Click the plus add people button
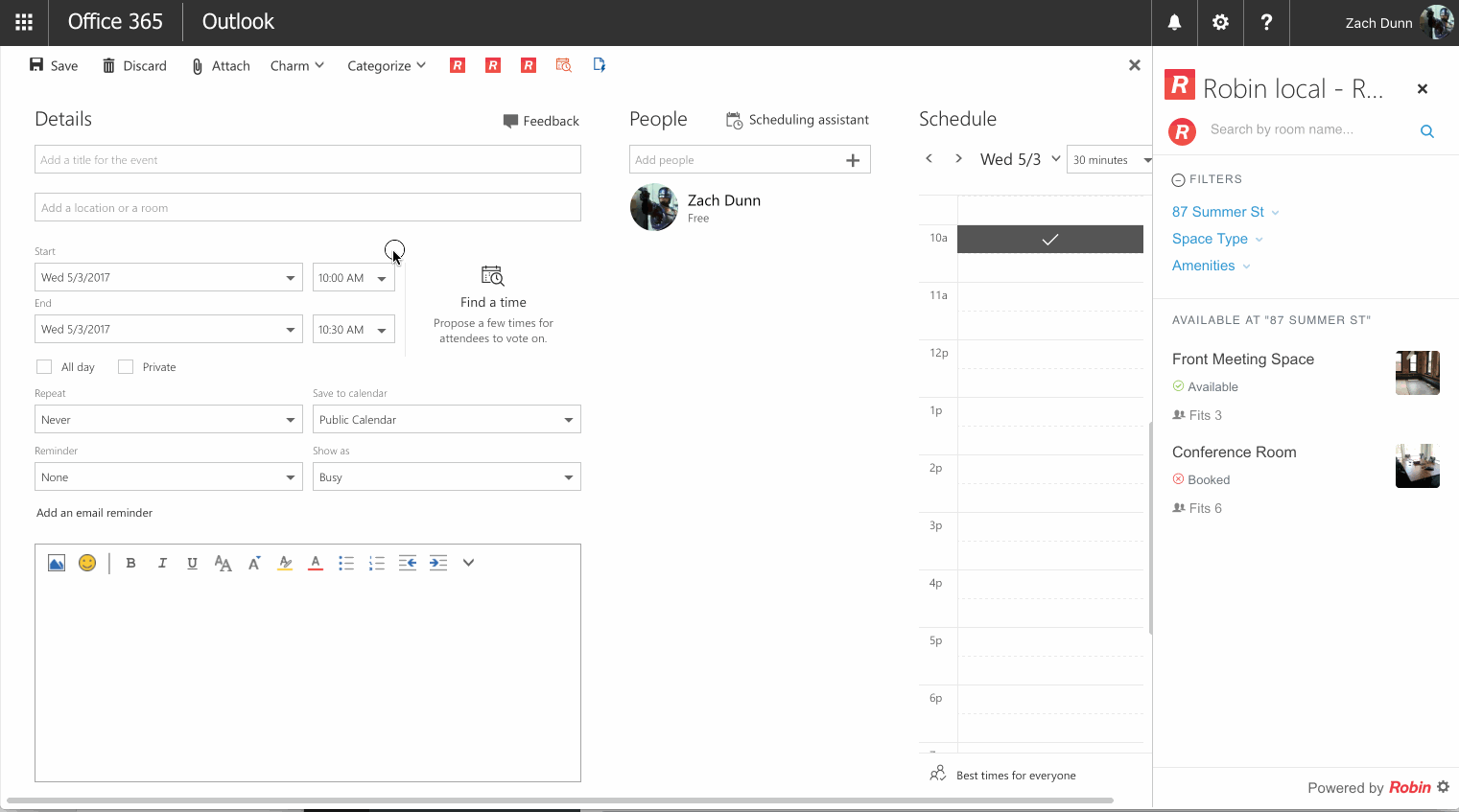Viewport: 1459px width, 812px height. point(853,160)
